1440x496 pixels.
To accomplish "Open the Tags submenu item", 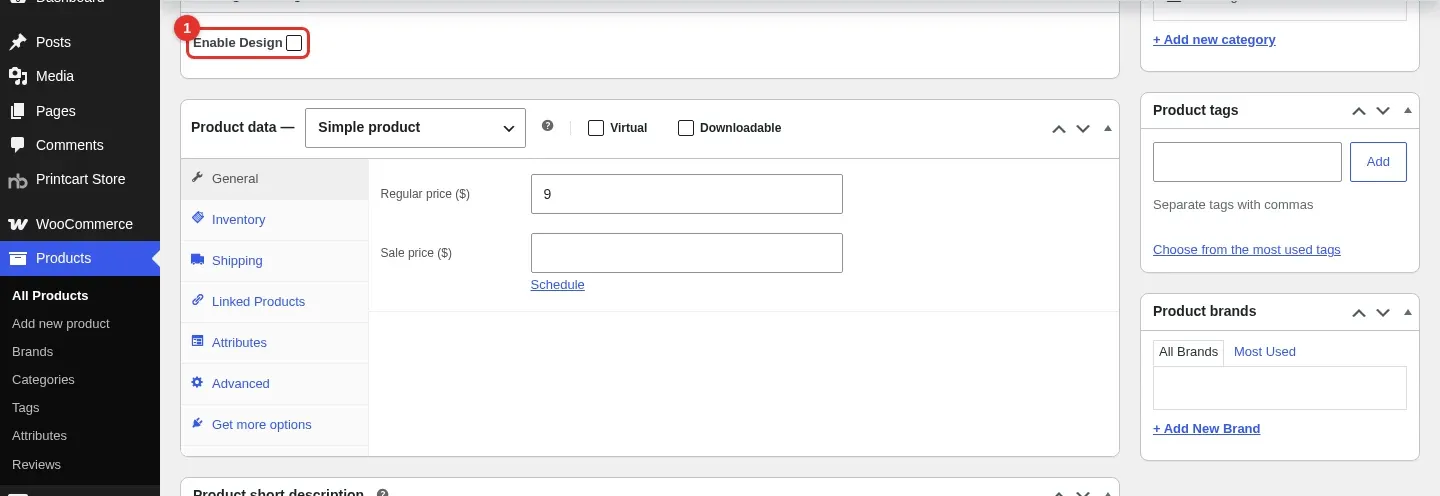I will [x=26, y=408].
